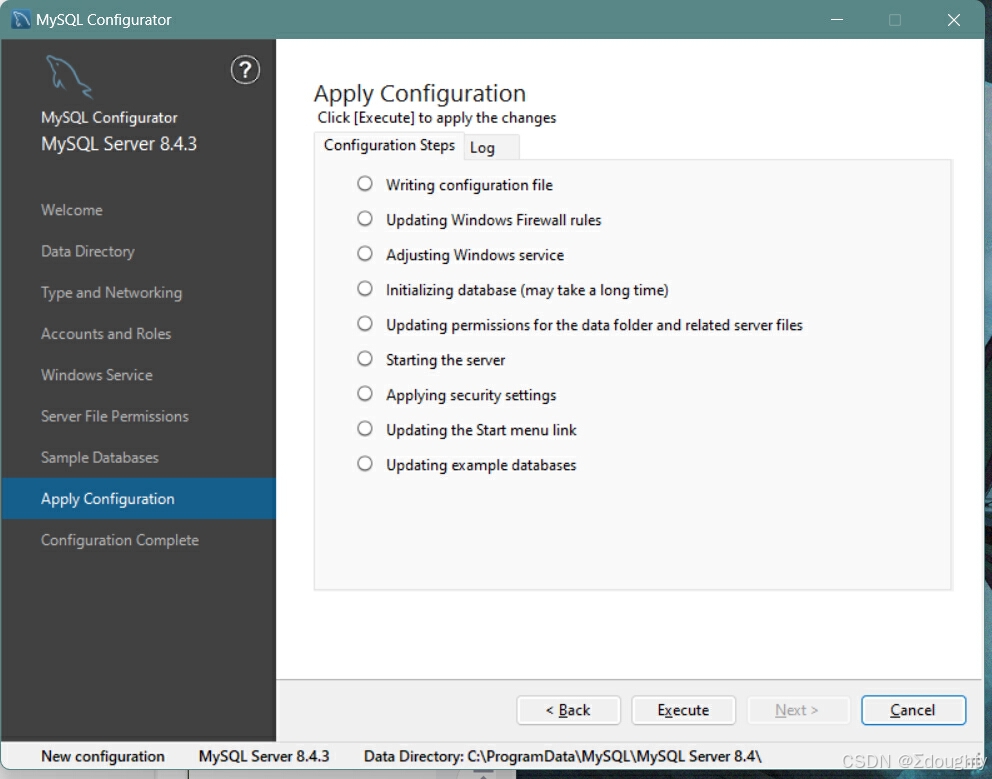Open Sample Databases sidebar step
The width and height of the screenshot is (992, 779).
(99, 458)
